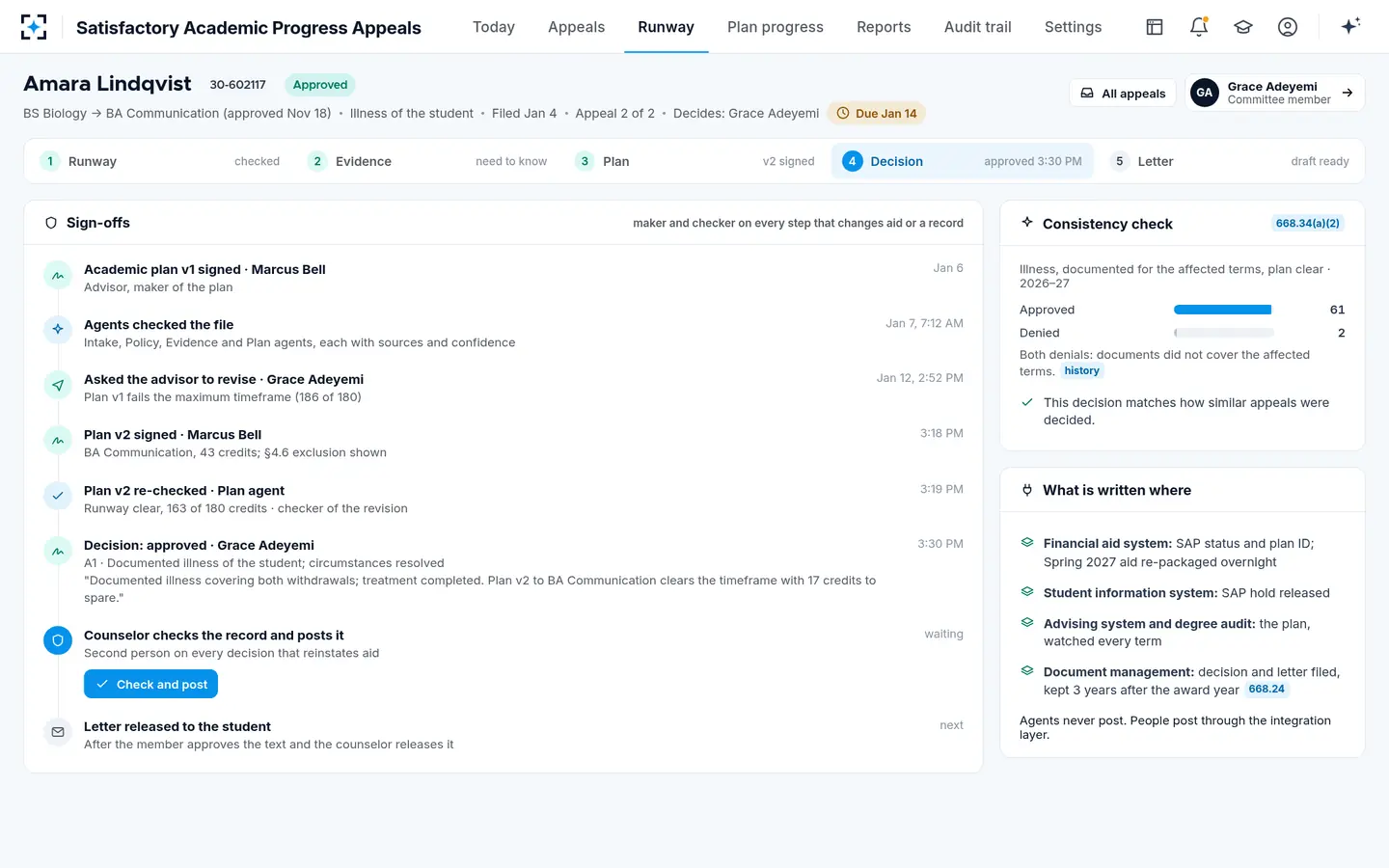This screenshot has width=1389, height=868.
Task: View the Audit trail tab
Action: pos(978,27)
